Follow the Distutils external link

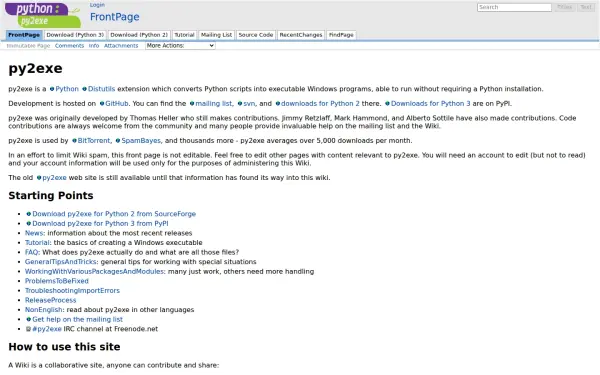pyautogui.click(x=101, y=89)
